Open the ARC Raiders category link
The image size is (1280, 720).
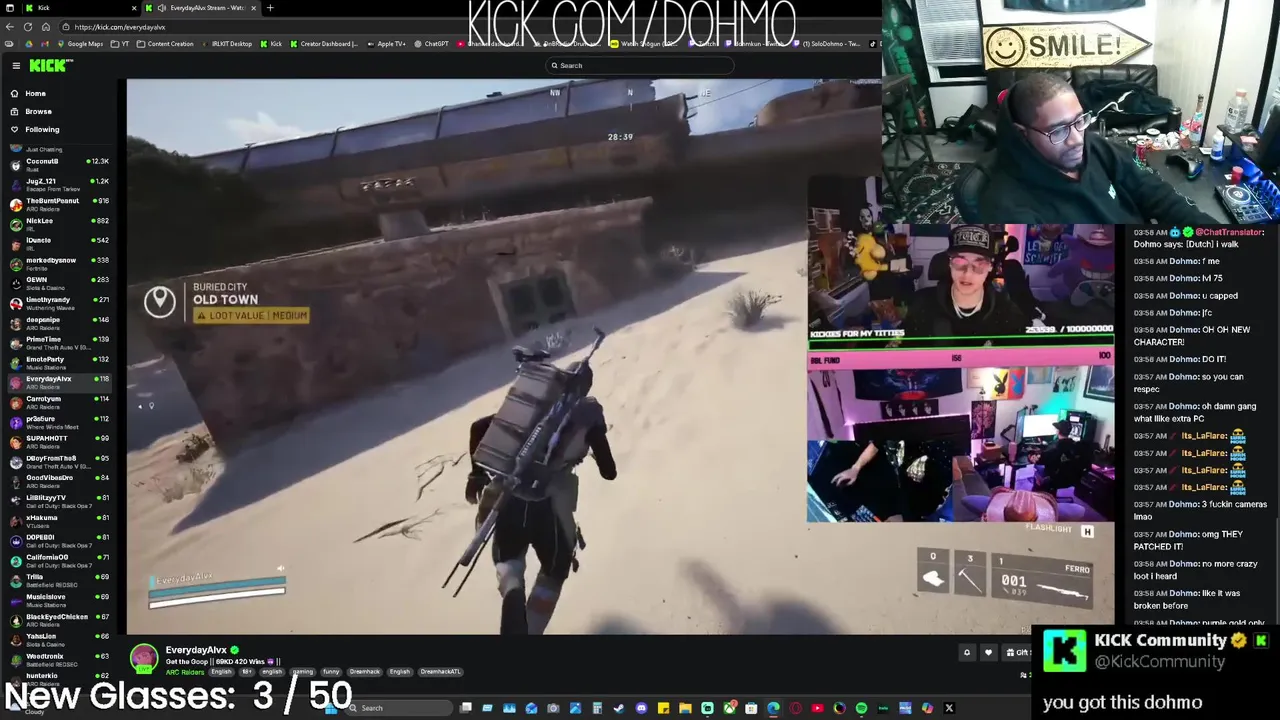185,672
